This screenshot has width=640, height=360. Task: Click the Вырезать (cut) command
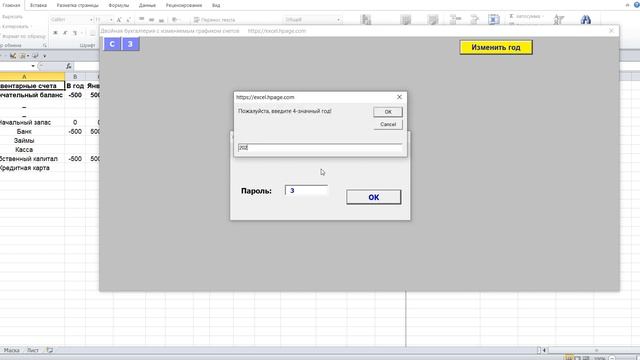[x=12, y=17]
